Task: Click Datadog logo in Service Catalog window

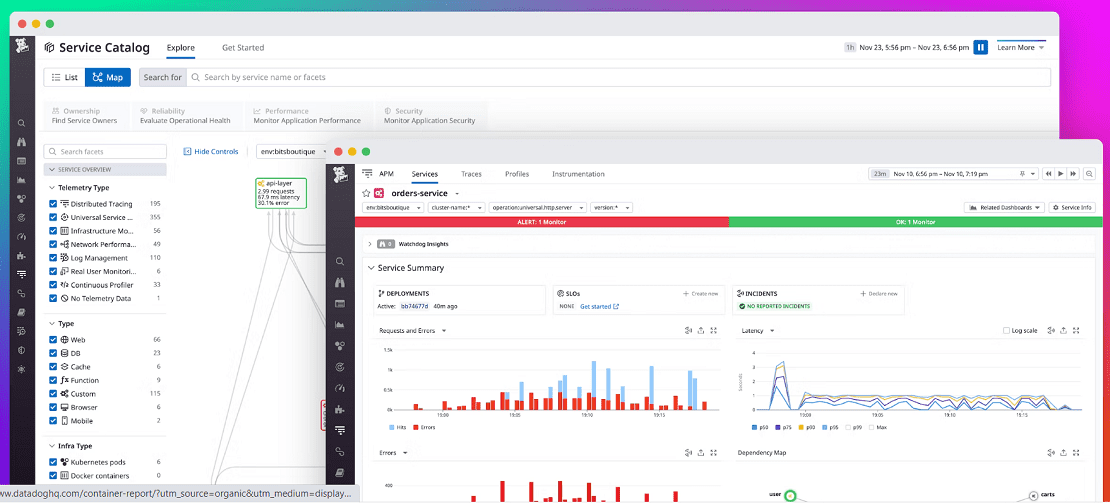Action: coord(22,47)
